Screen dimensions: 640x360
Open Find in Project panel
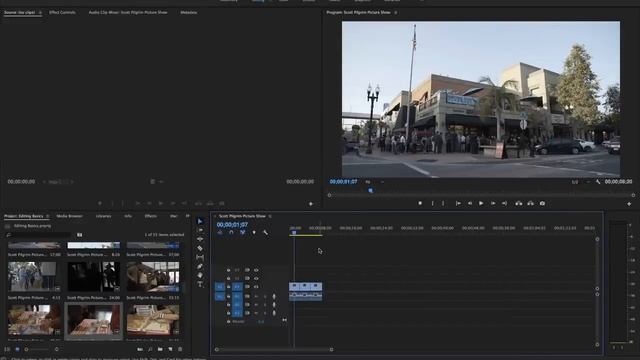(x=150, y=349)
